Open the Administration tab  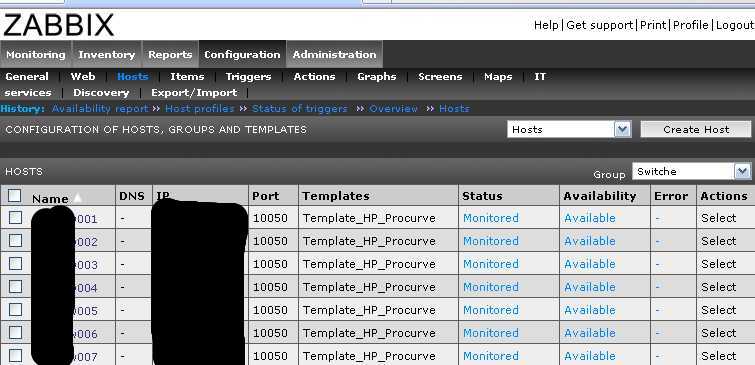334,54
